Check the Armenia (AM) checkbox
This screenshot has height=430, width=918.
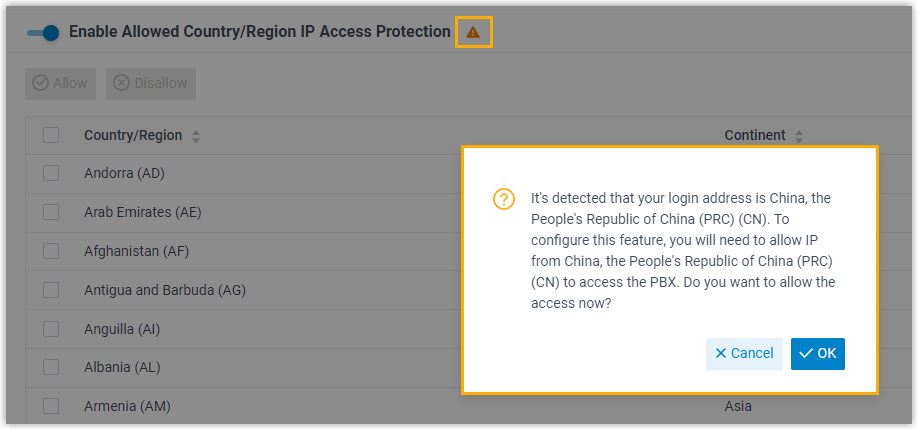(x=51, y=406)
